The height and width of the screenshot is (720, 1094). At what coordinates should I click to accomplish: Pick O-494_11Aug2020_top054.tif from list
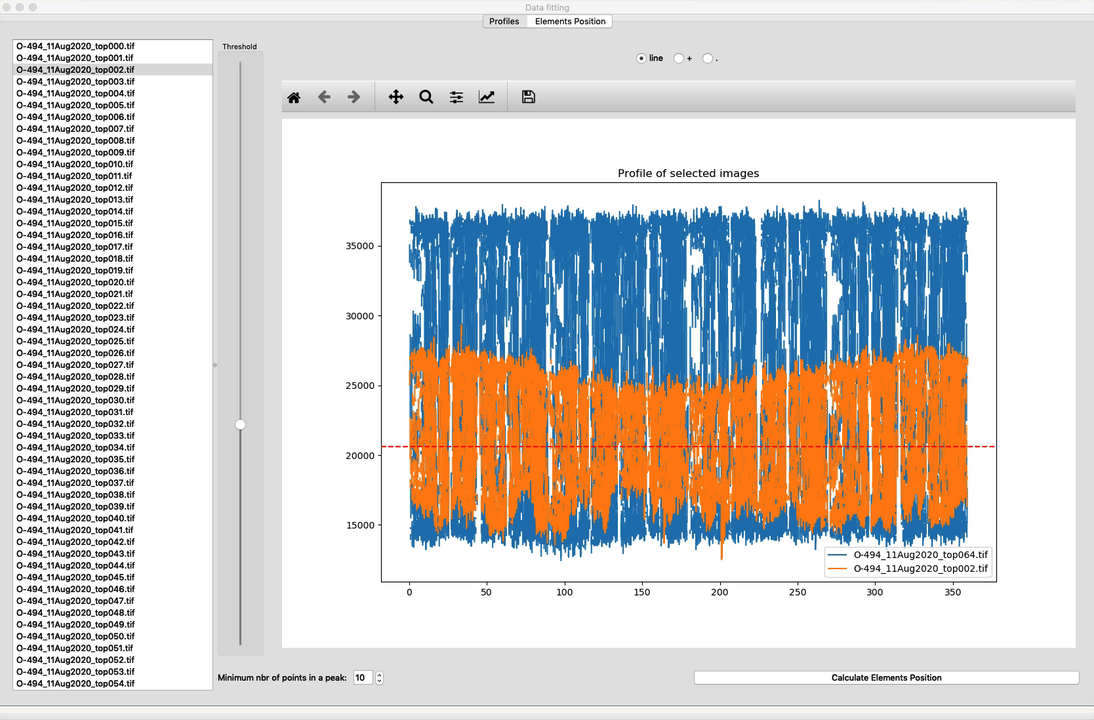(75, 683)
